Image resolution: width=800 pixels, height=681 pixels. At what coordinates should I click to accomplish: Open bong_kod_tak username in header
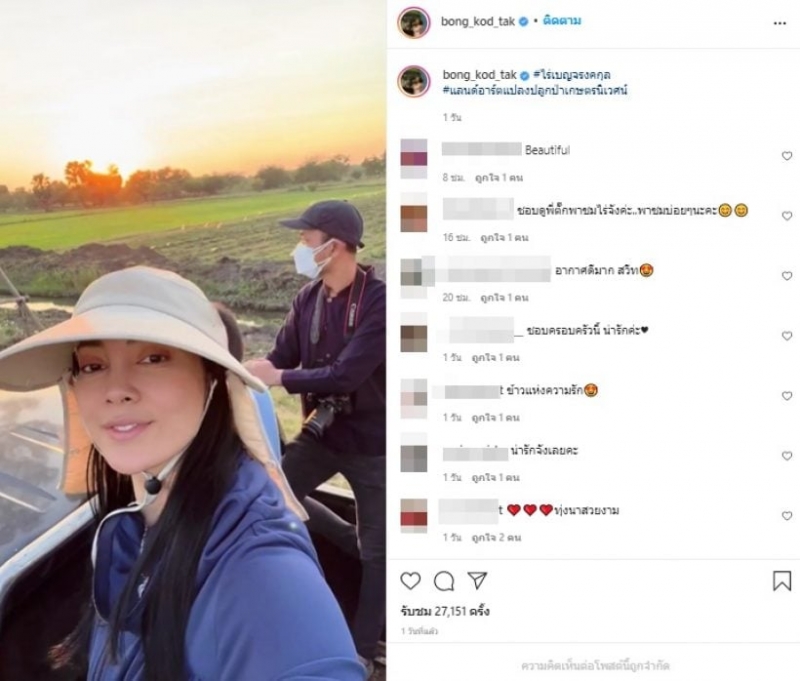point(478,22)
